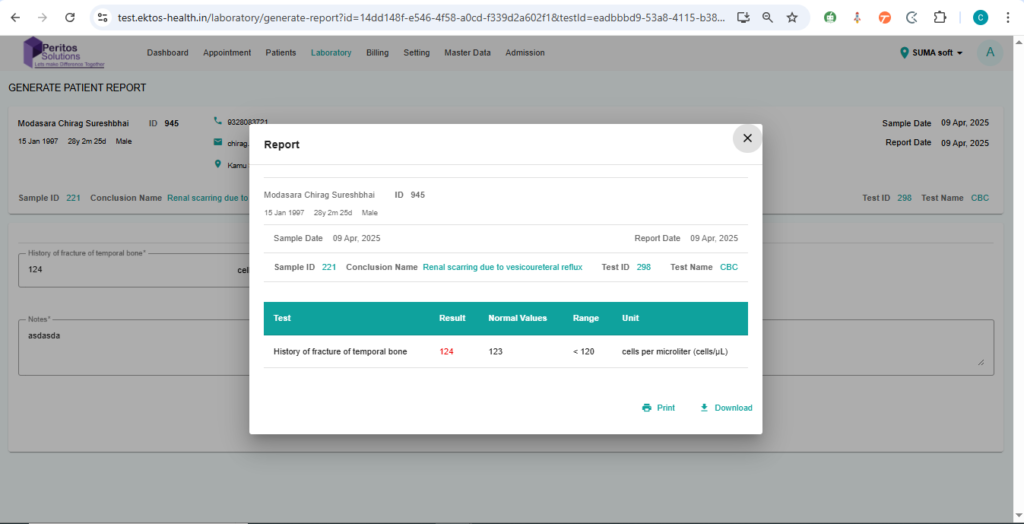Screen dimensions: 1024x524
Task: Click the browser reload icon
Action: (69, 17)
